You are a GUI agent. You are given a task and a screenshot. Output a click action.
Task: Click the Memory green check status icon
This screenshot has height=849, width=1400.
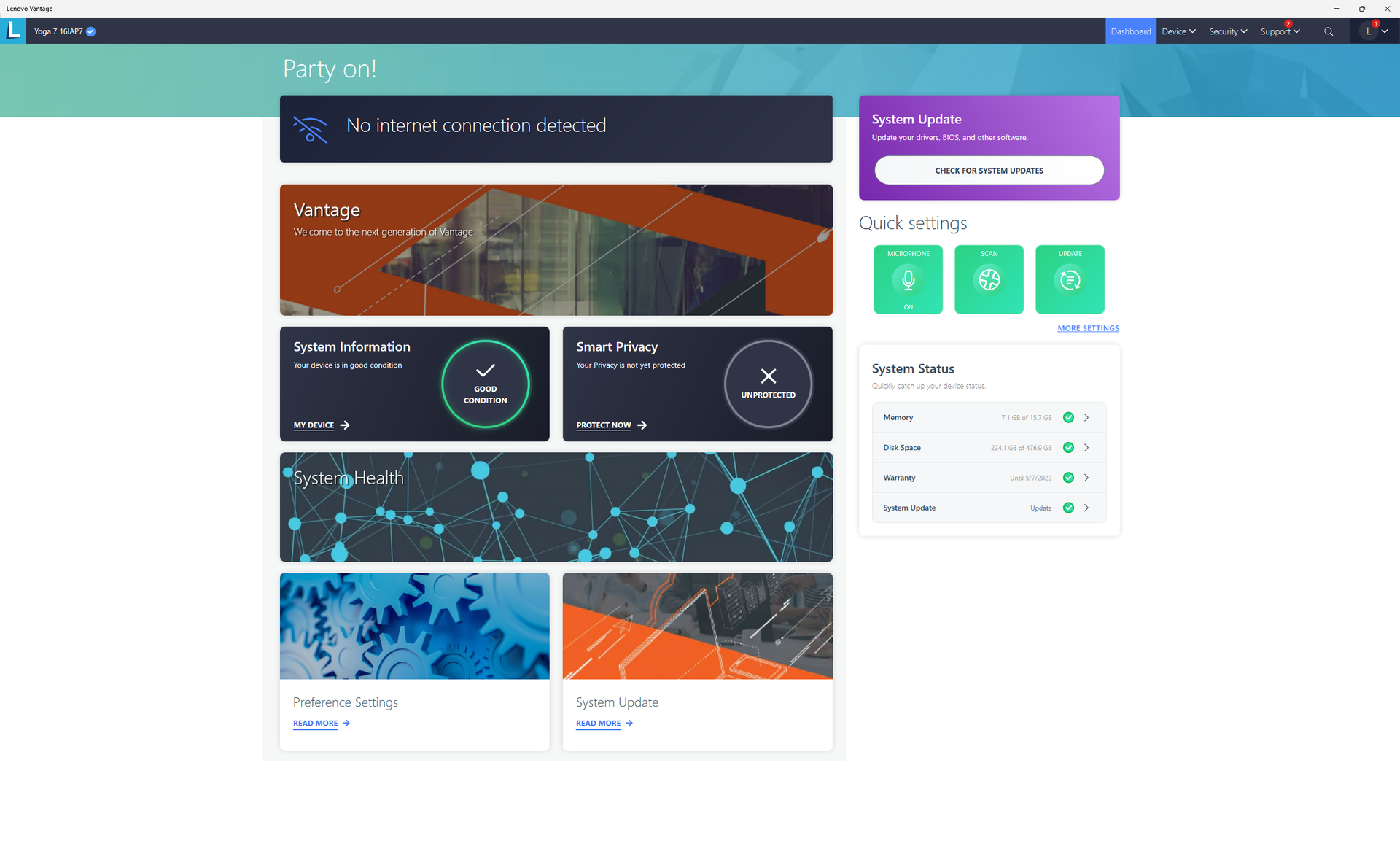(1068, 417)
